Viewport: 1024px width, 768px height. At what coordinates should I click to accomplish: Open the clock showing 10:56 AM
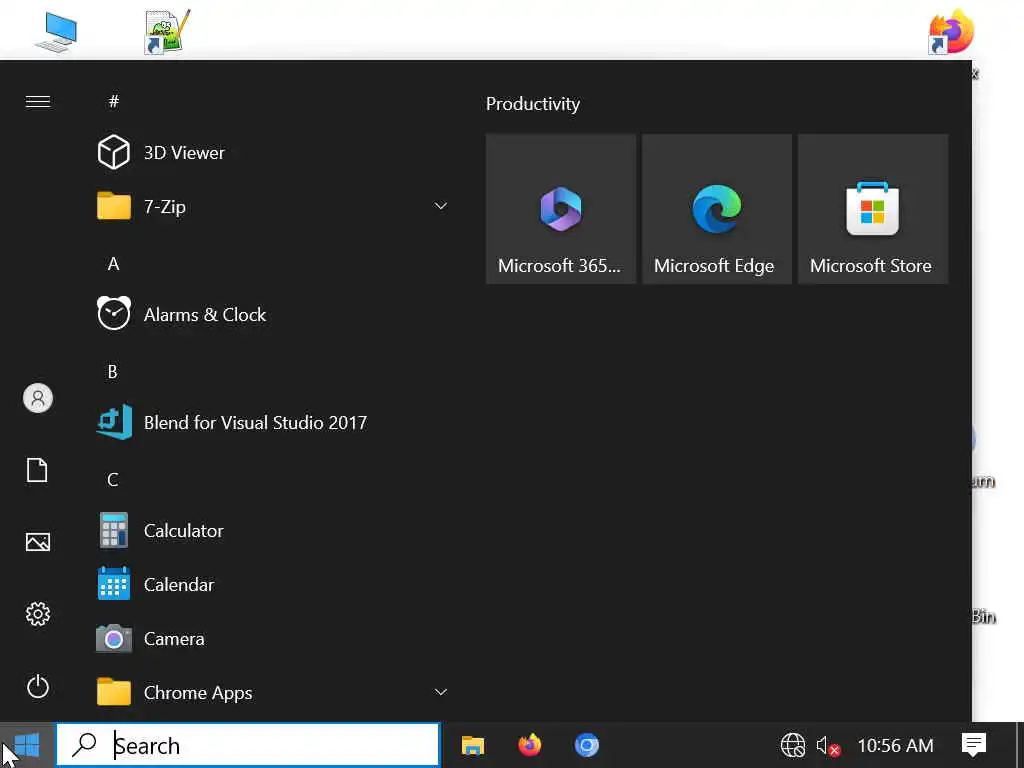click(x=895, y=745)
